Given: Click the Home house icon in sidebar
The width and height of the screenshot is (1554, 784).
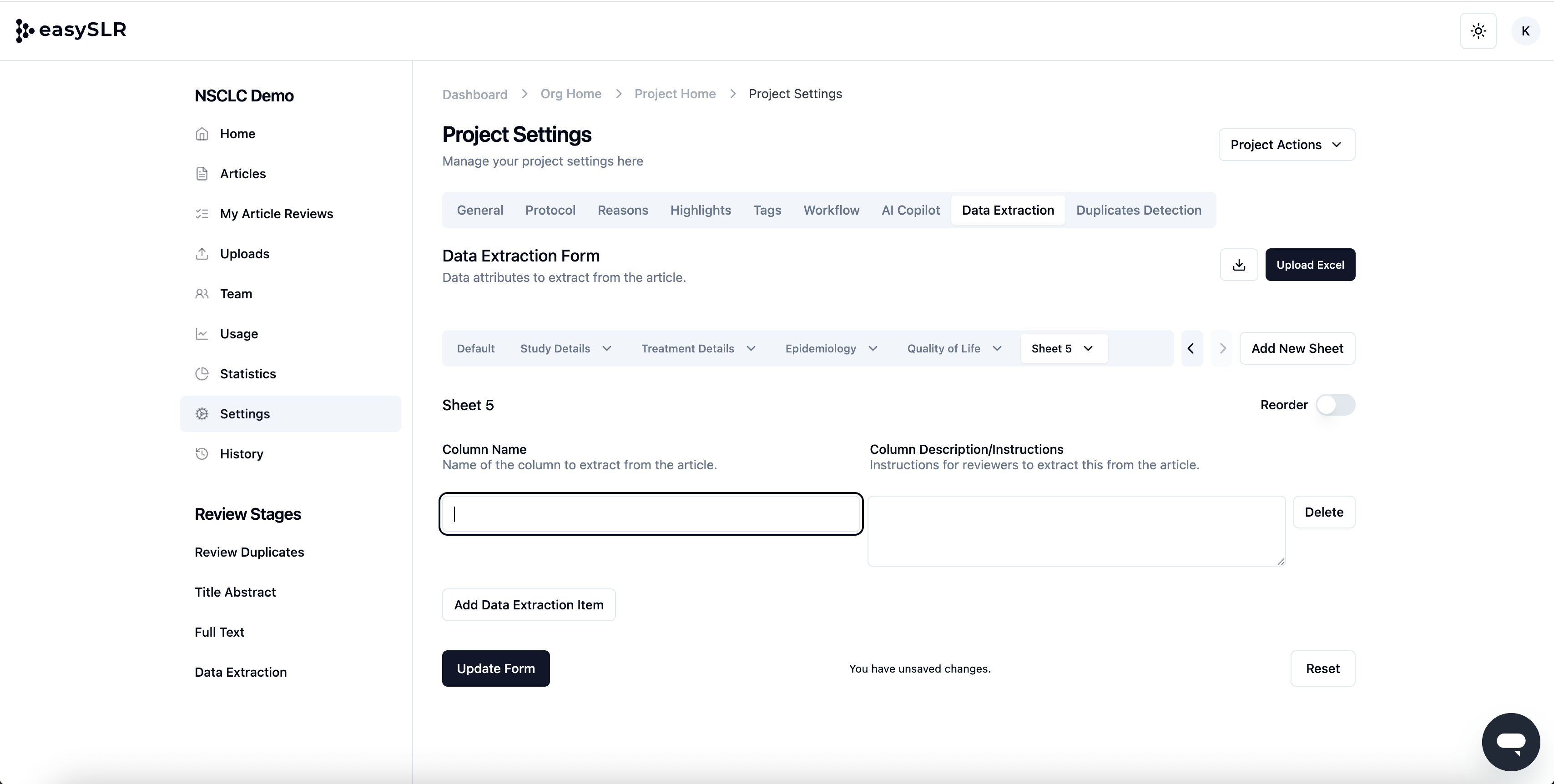Looking at the screenshot, I should (202, 134).
